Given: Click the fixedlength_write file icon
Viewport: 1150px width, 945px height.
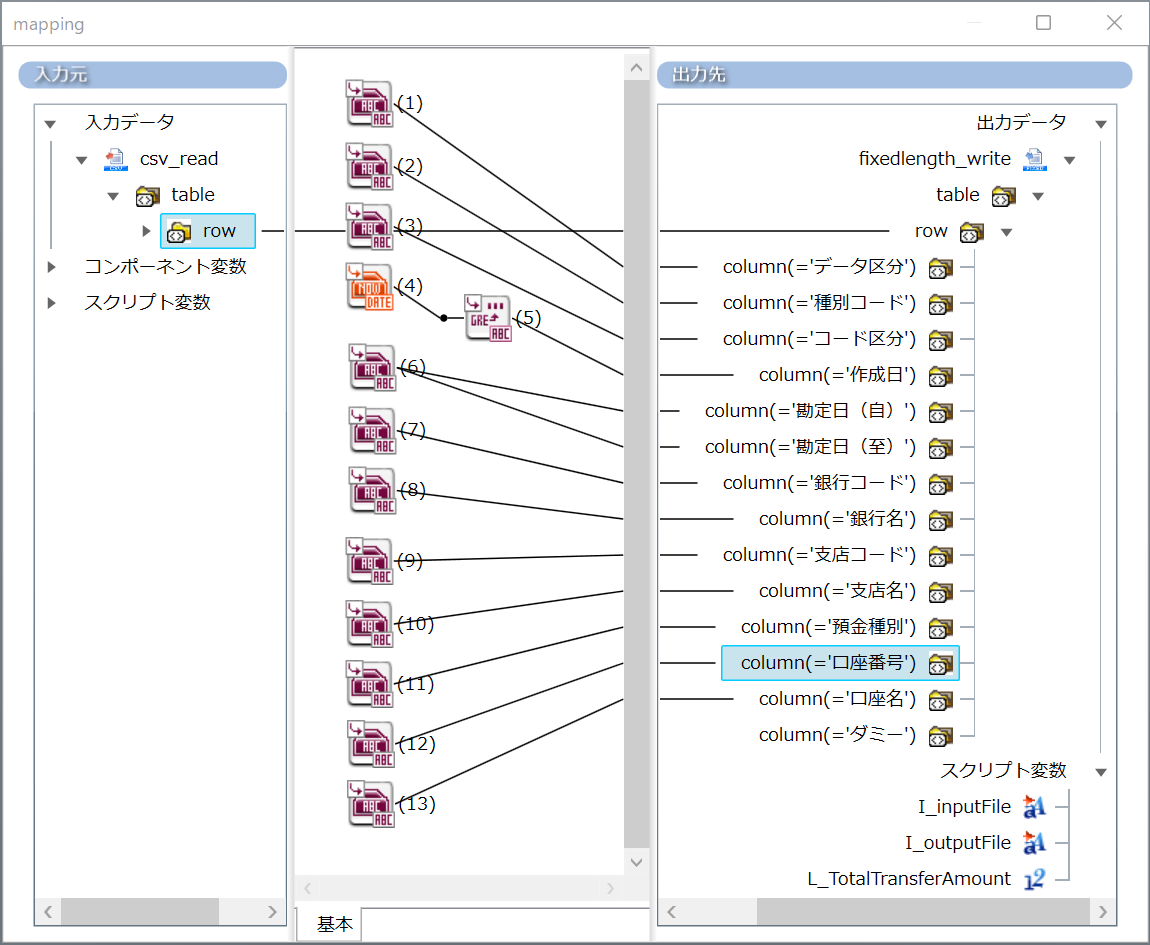Looking at the screenshot, I should pos(1035,159).
